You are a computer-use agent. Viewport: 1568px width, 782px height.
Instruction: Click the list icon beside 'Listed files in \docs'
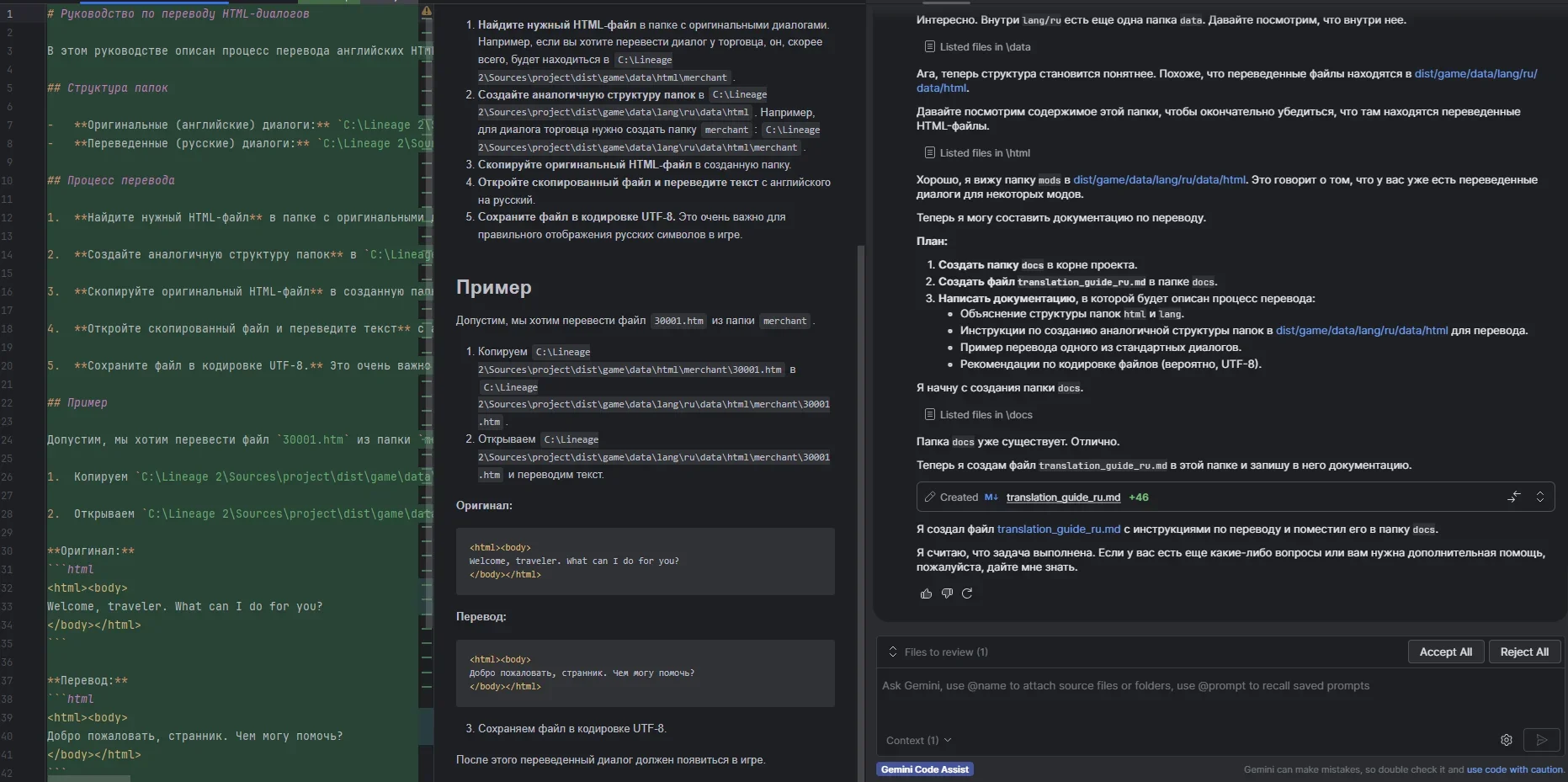(928, 414)
